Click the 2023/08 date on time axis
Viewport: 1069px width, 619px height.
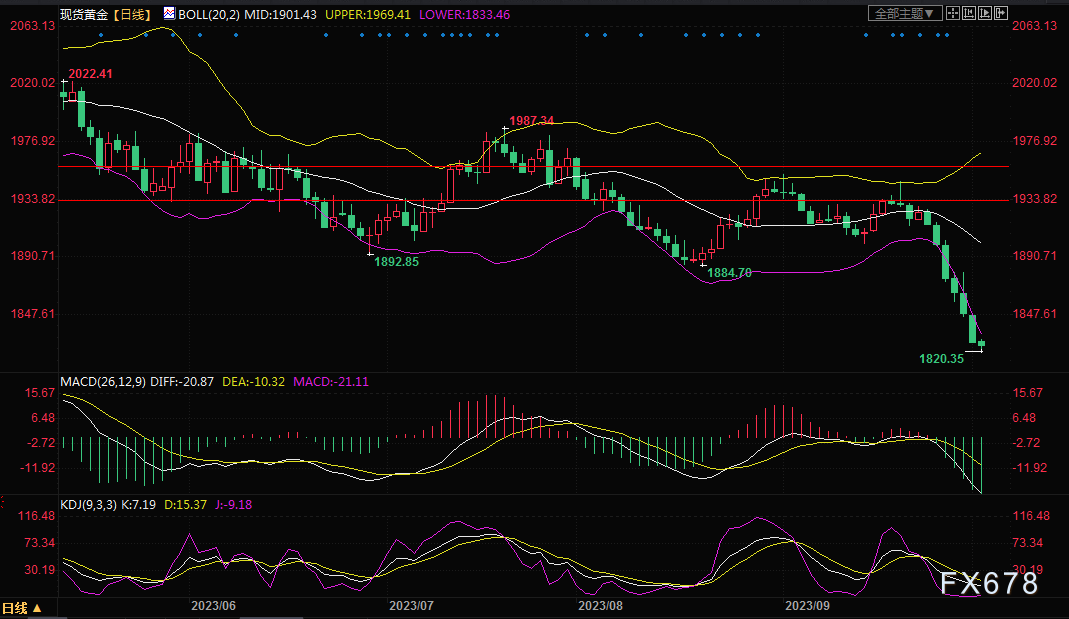point(602,605)
